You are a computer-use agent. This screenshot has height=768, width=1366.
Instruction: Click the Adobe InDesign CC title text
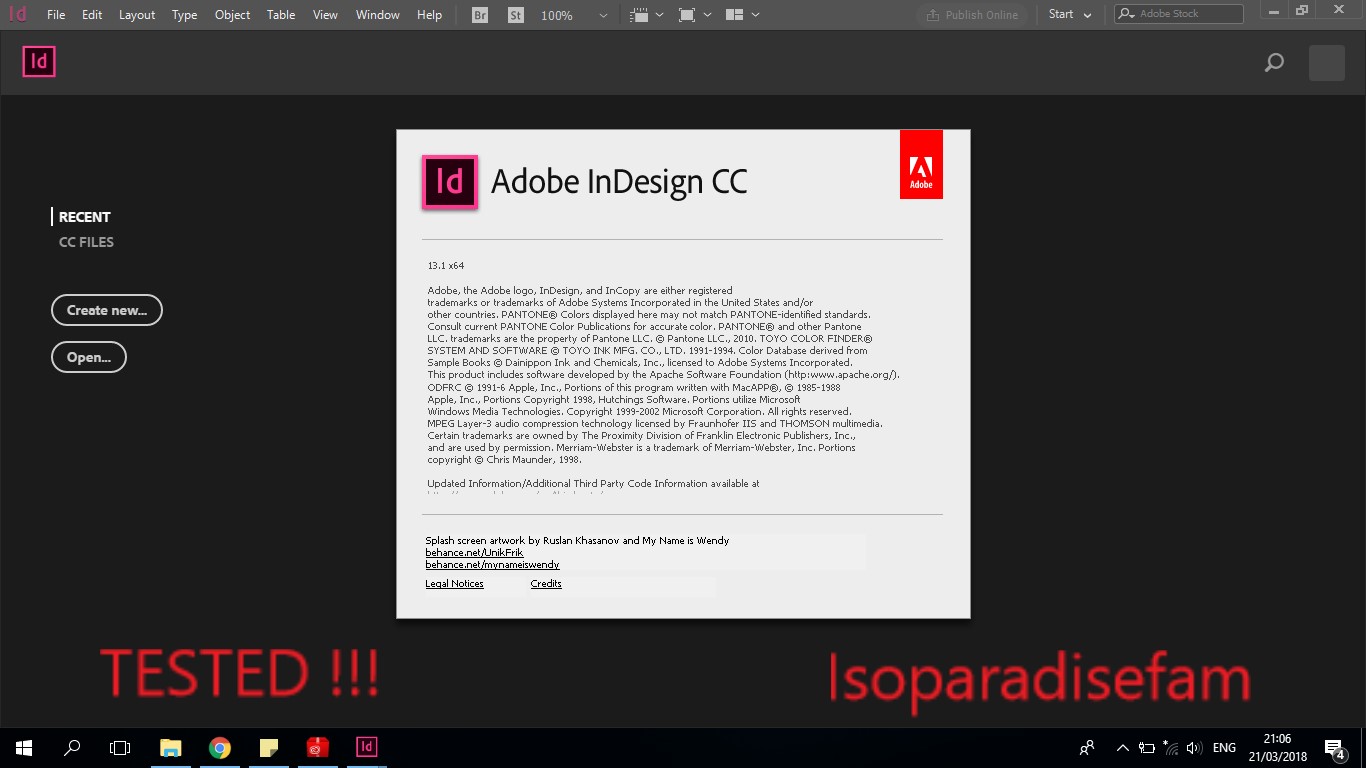click(619, 182)
